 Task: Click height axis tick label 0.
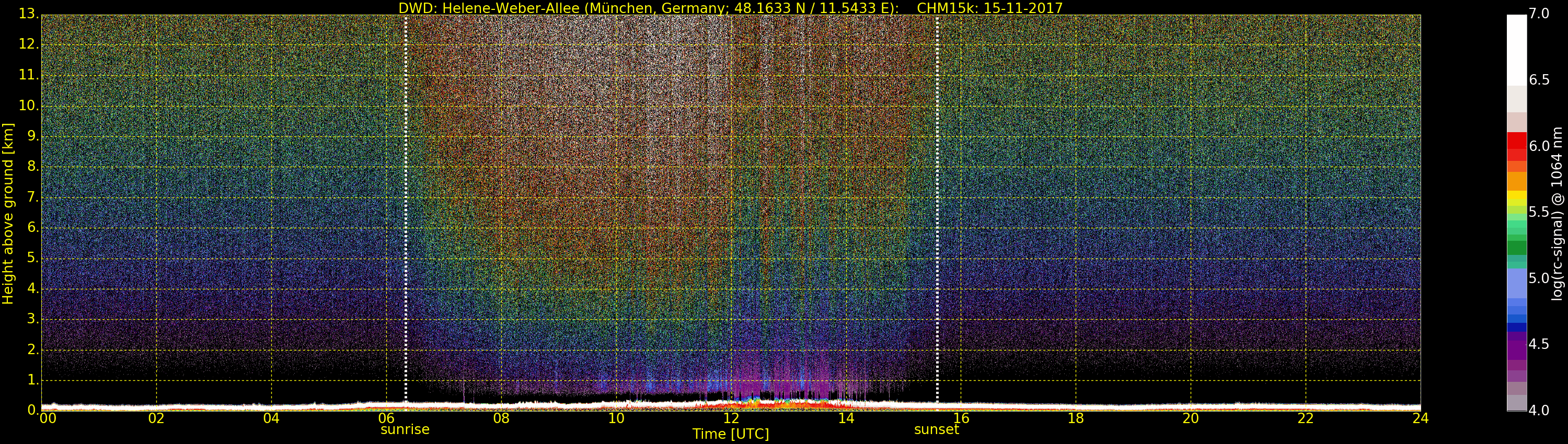pyautogui.click(x=33, y=410)
